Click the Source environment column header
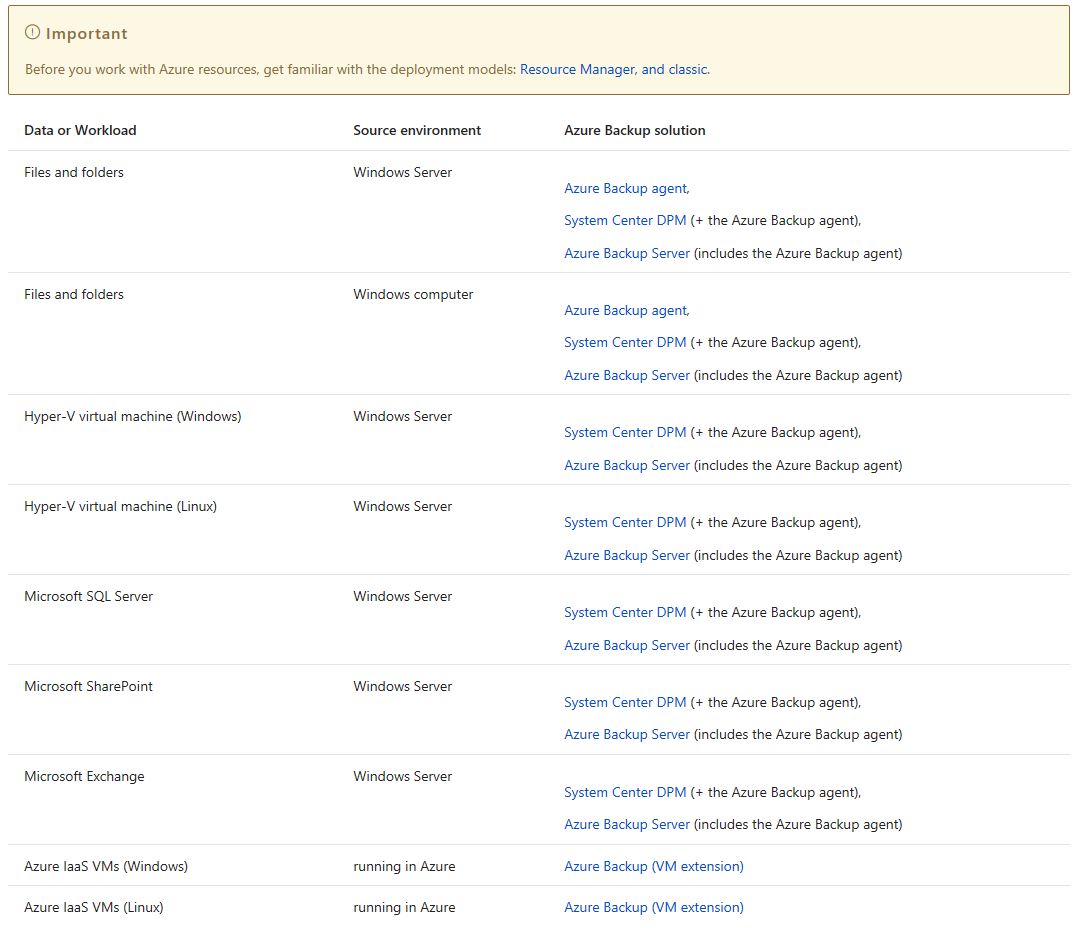The width and height of the screenshot is (1077, 941). click(417, 131)
